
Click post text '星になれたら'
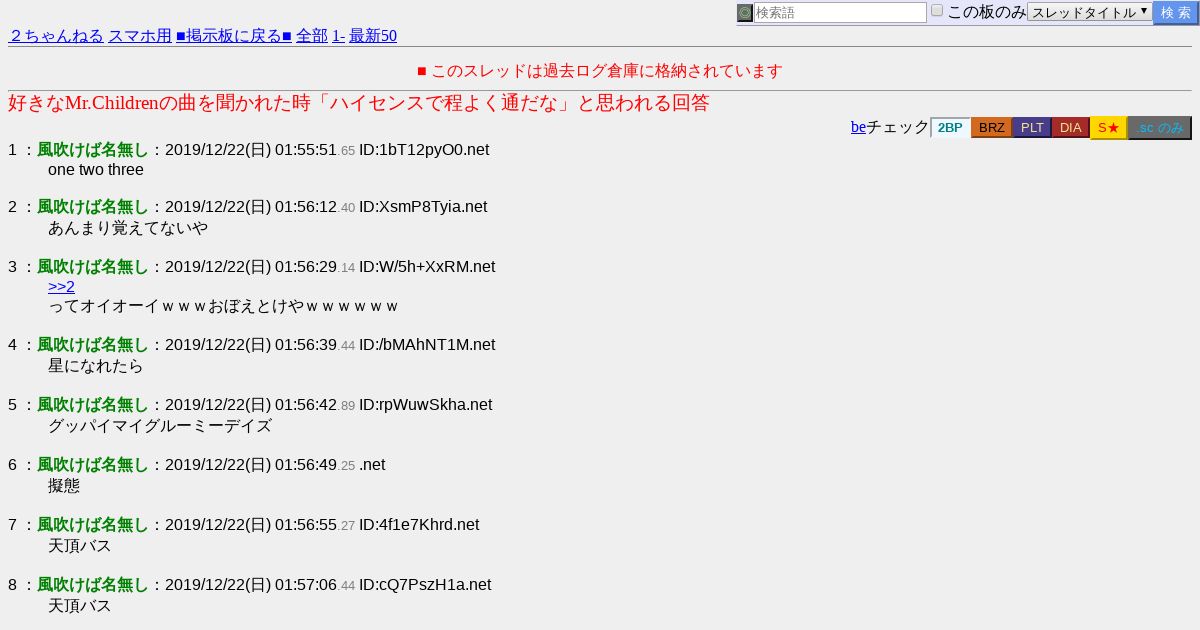click(x=96, y=366)
